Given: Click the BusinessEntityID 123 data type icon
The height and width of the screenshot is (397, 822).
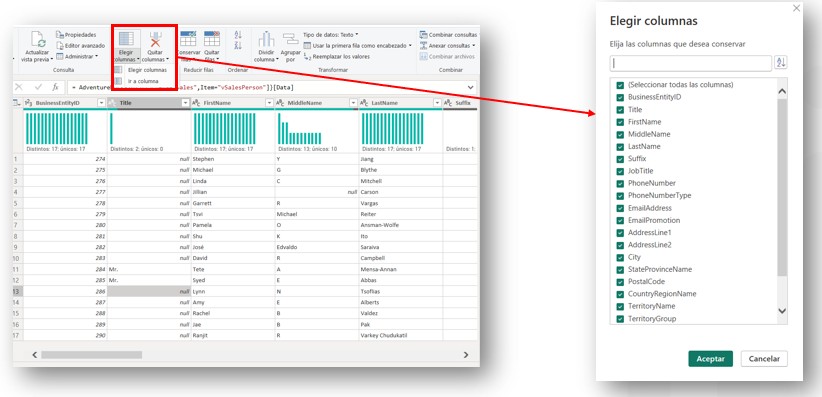Looking at the screenshot, I should pos(29,103).
